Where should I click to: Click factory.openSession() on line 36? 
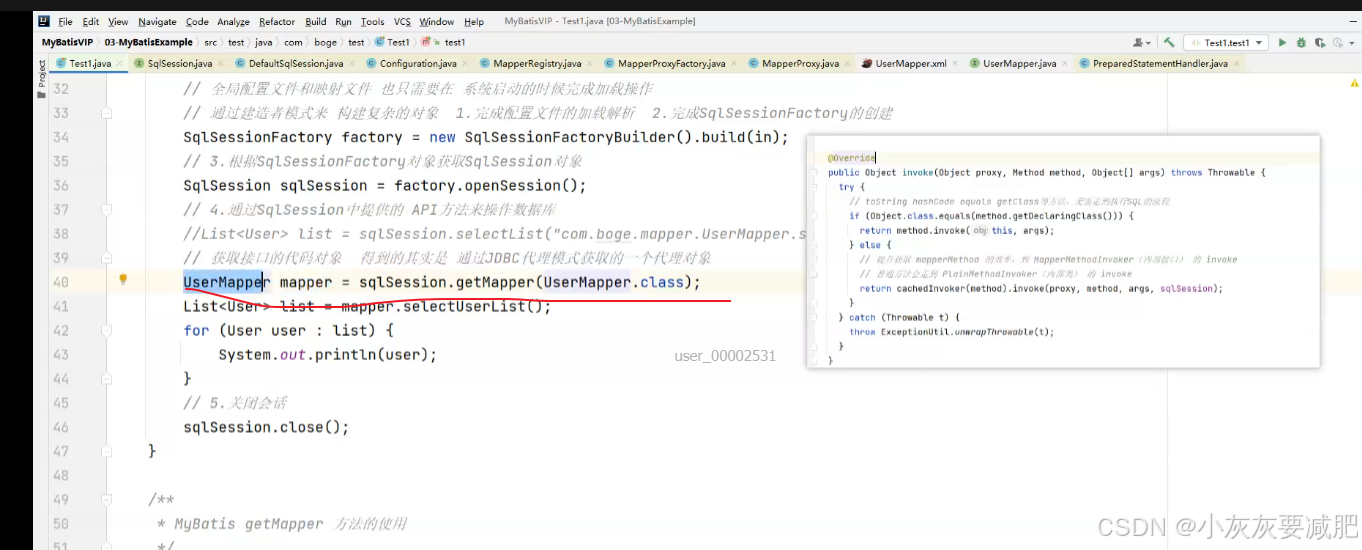point(486,185)
